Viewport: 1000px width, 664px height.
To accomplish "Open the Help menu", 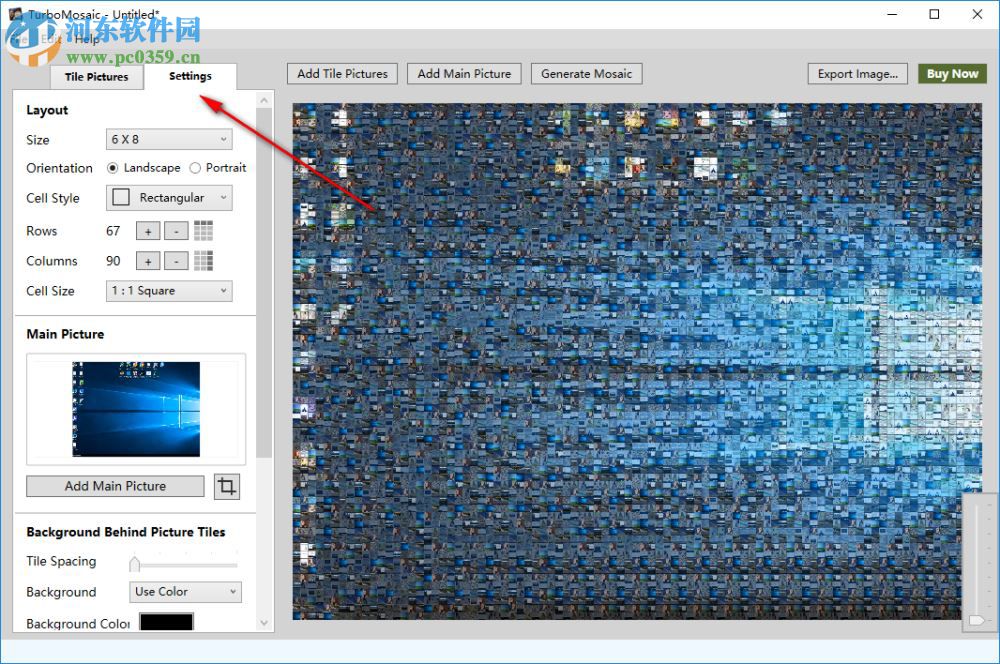I will tap(87, 40).
